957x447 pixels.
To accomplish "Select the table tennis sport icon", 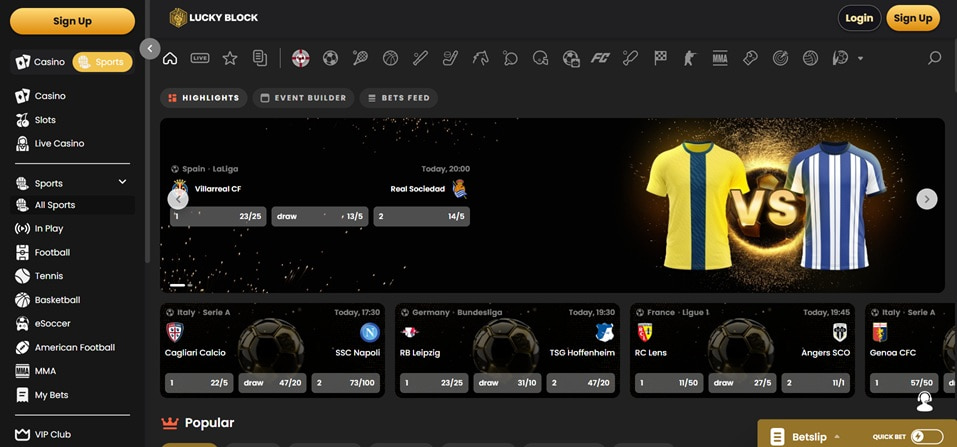I will pyautogui.click(x=510, y=58).
